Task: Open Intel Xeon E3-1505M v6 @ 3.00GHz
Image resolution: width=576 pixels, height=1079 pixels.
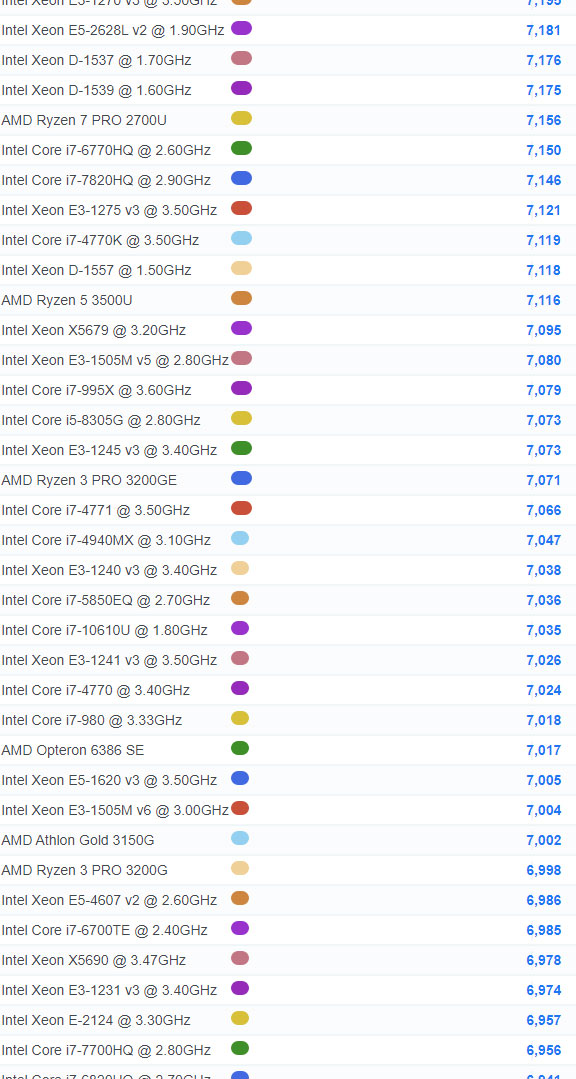Action: coord(115,811)
